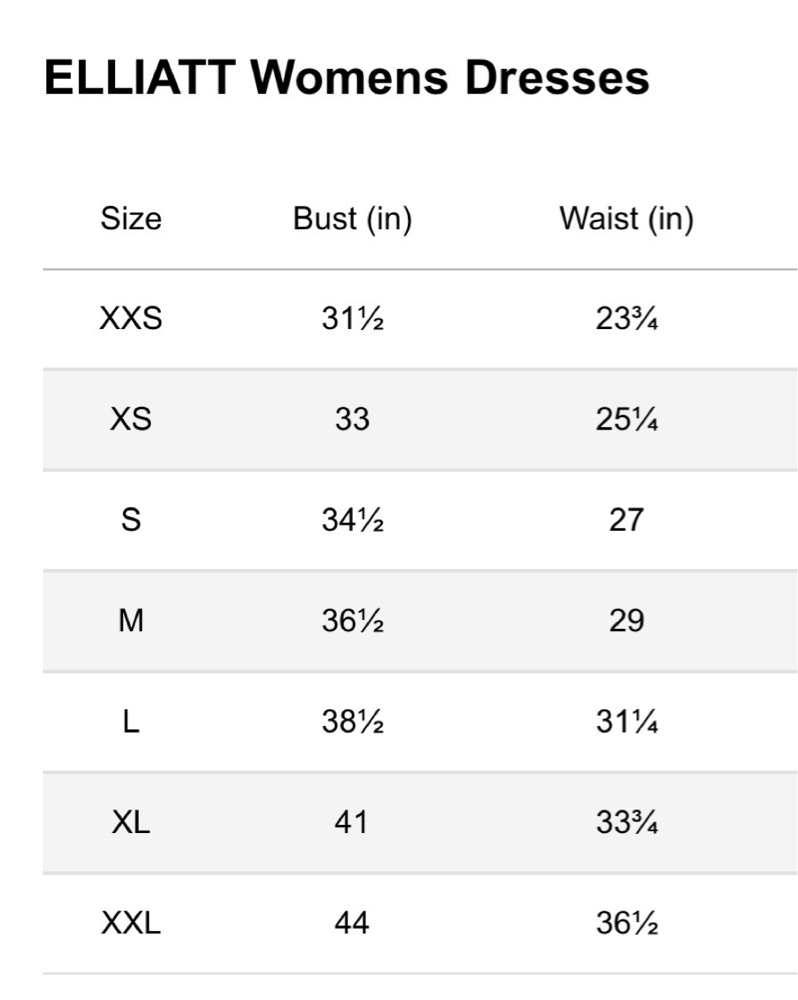Viewport: 798px width, 1000px height.
Task: Select bust value 41 in XL row
Action: pyautogui.click(x=351, y=822)
